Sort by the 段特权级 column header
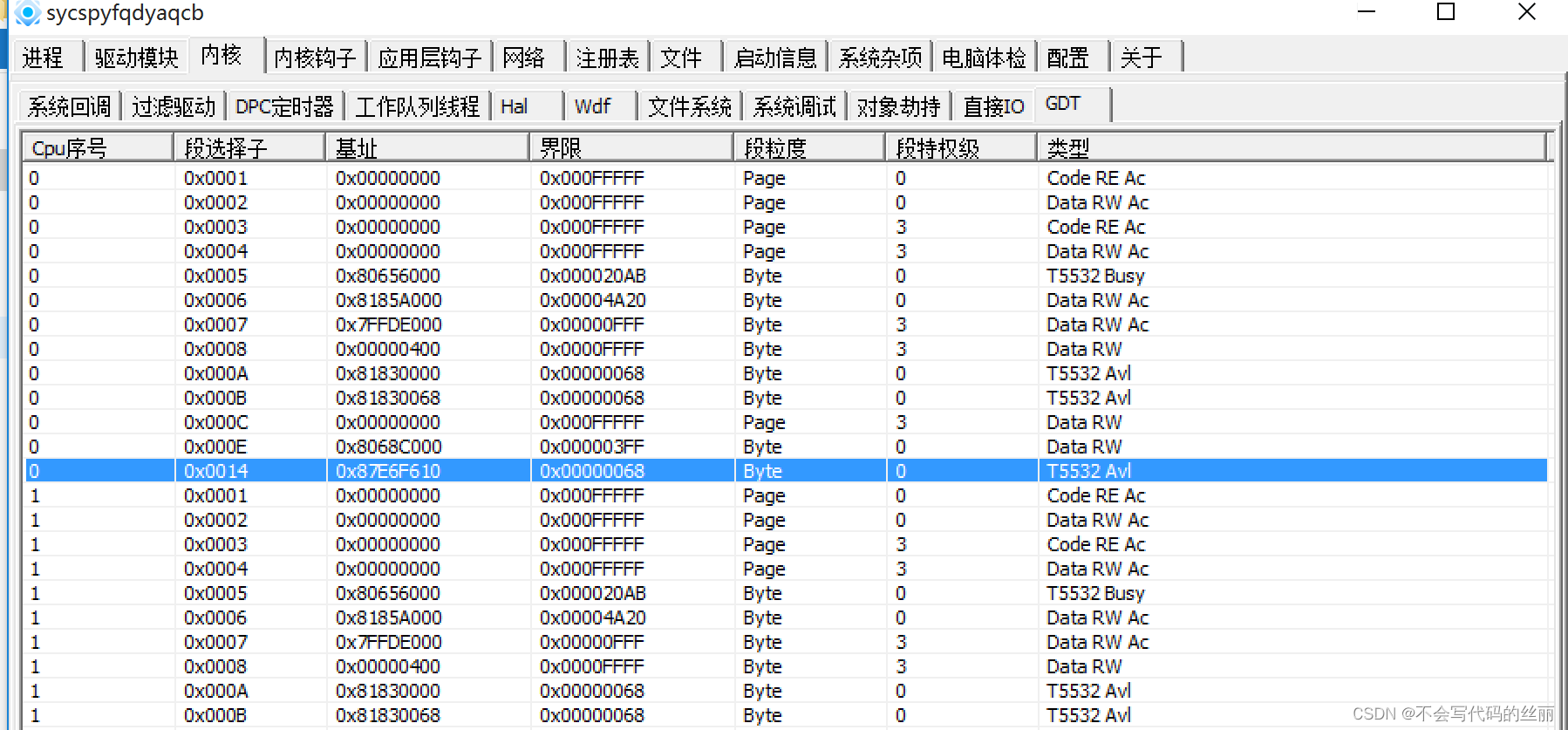Image resolution: width=1568 pixels, height=730 pixels. point(961,148)
